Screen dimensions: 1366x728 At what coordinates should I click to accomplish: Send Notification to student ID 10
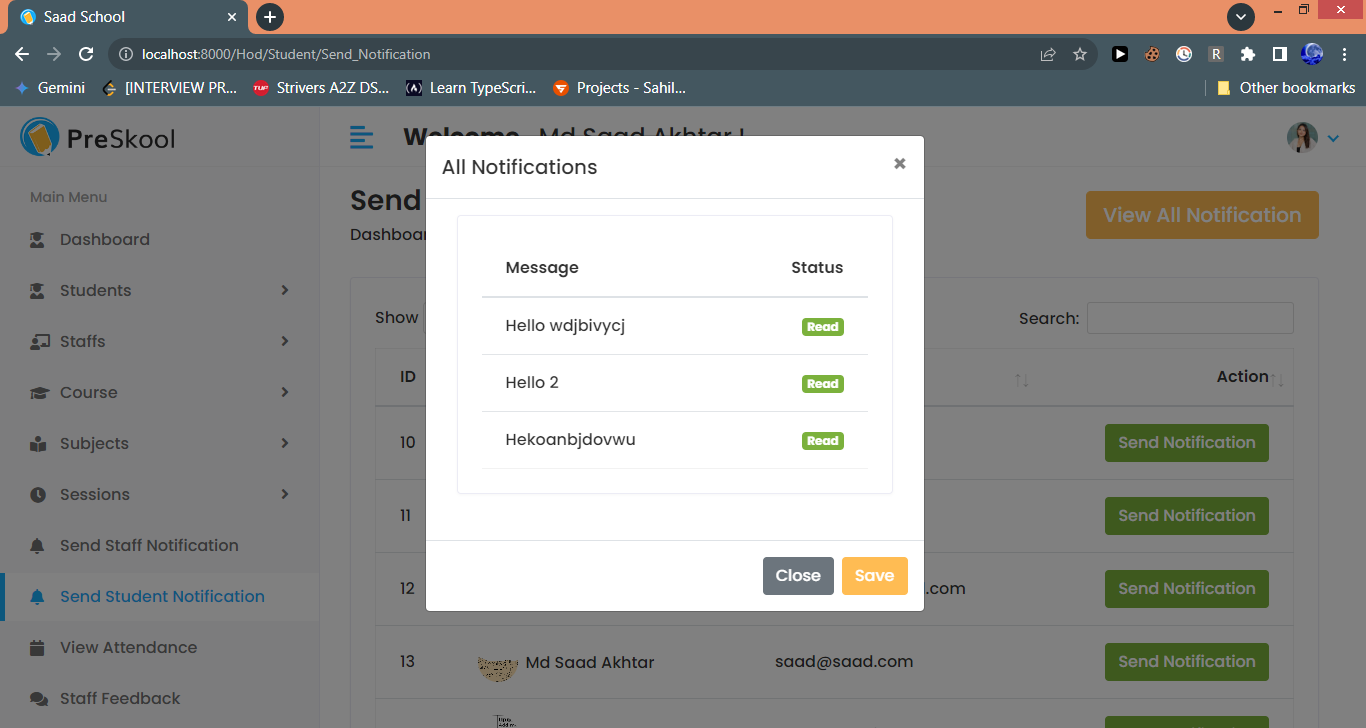pos(1187,443)
